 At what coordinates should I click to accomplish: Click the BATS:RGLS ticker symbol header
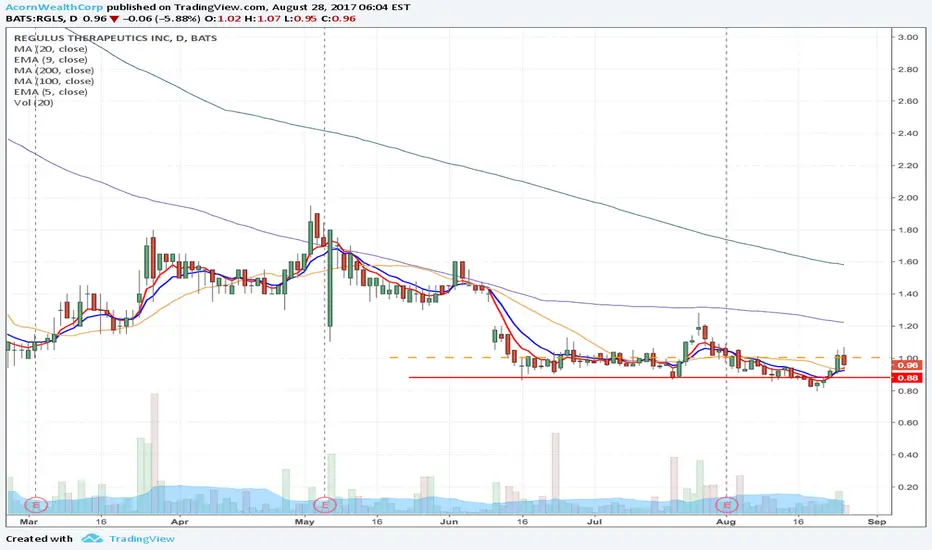coord(35,18)
